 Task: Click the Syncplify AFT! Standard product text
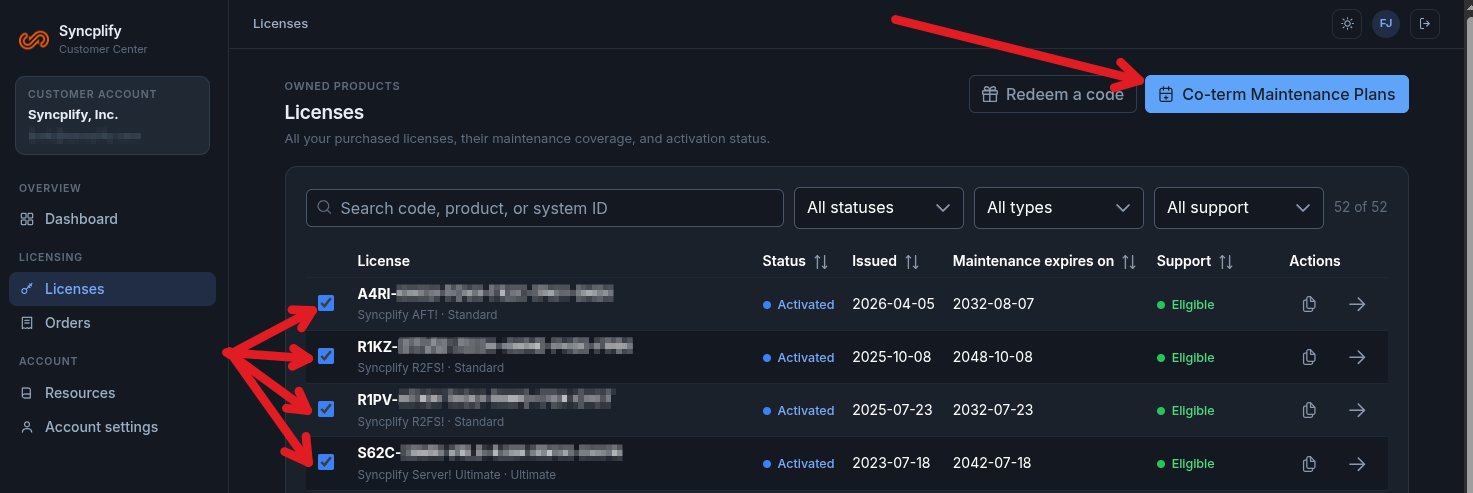[x=427, y=315]
